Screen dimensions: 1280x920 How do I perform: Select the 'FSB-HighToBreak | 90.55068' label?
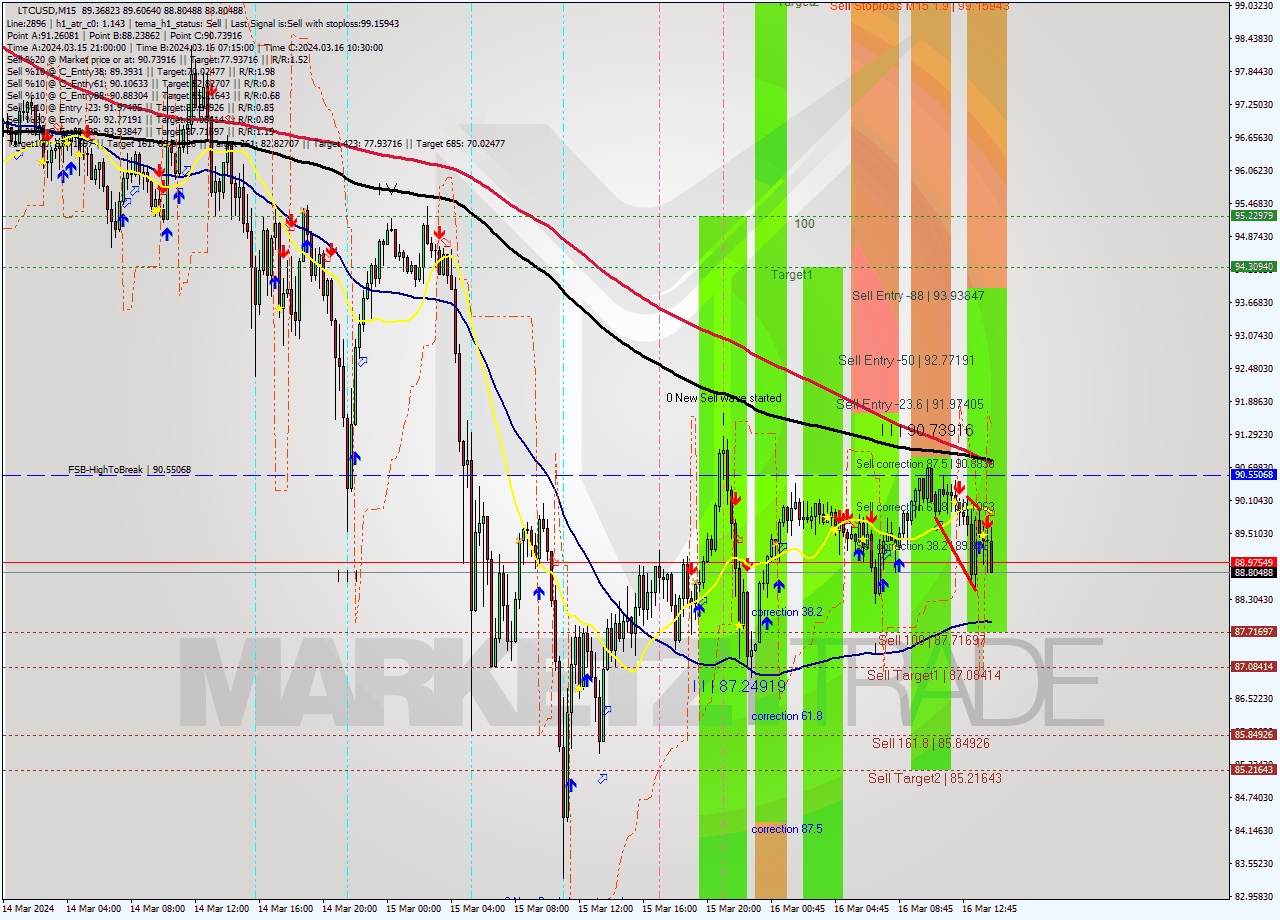(129, 469)
